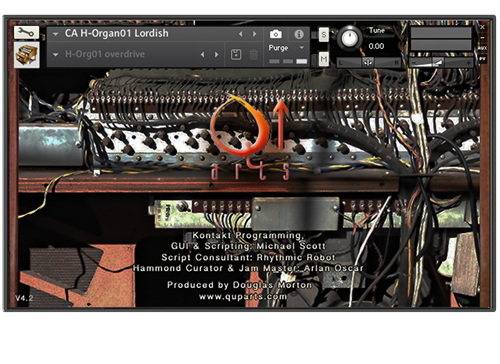The width and height of the screenshot is (500, 364).
Task: Expand the H-Org01 overdrive snapshot dropdown
Action: point(55,54)
